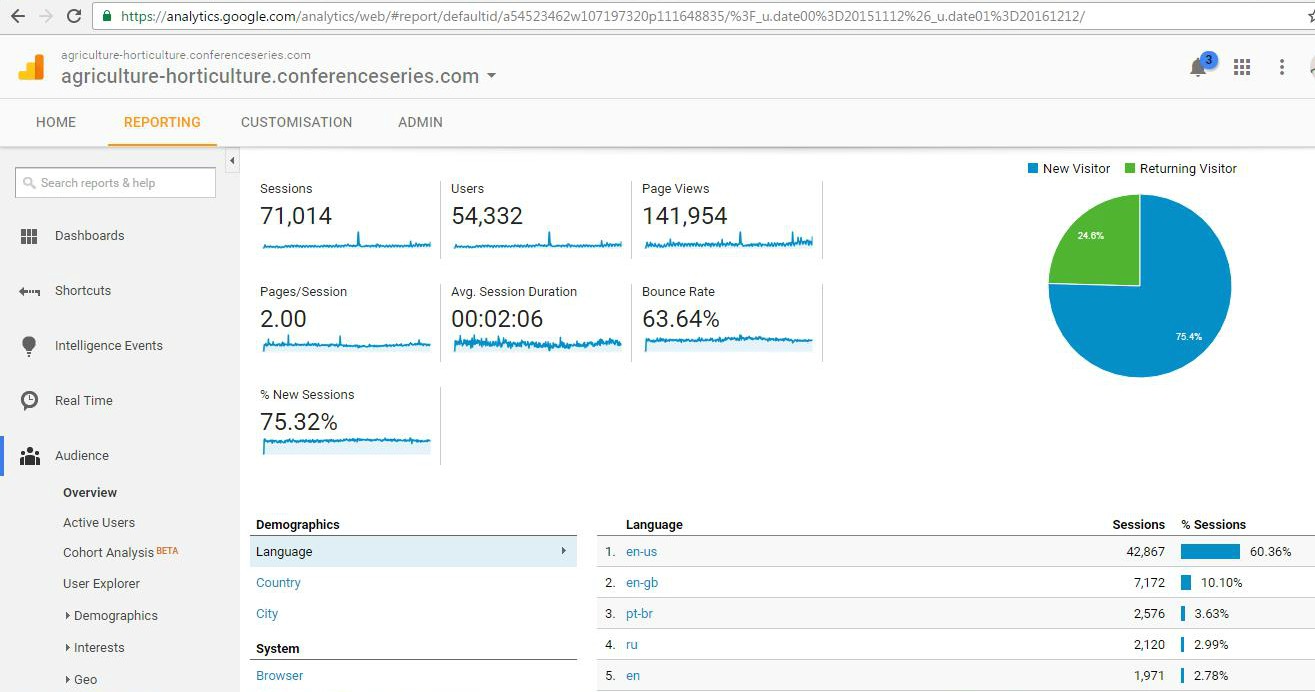
Task: Open Active Users report
Action: point(99,523)
